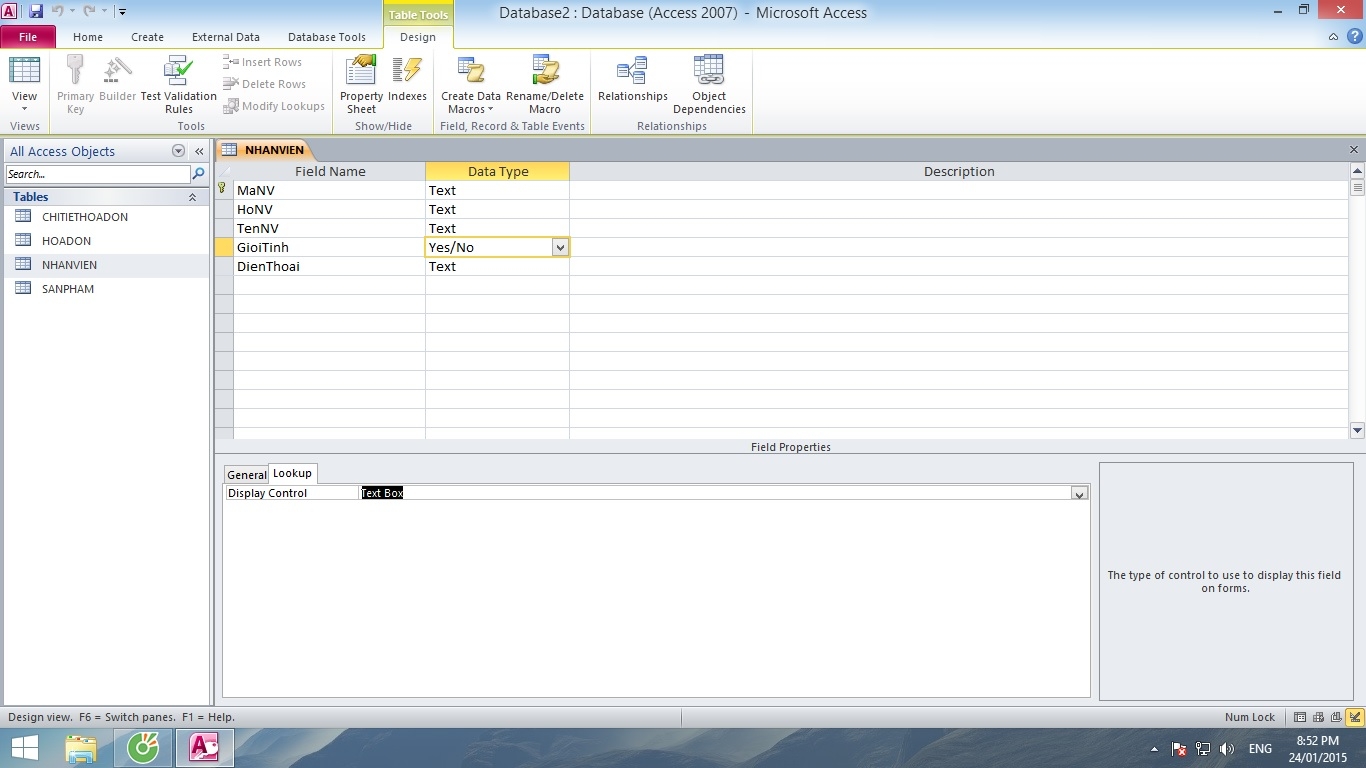Set Primary Key on selected field
The image size is (1366, 768).
75,84
